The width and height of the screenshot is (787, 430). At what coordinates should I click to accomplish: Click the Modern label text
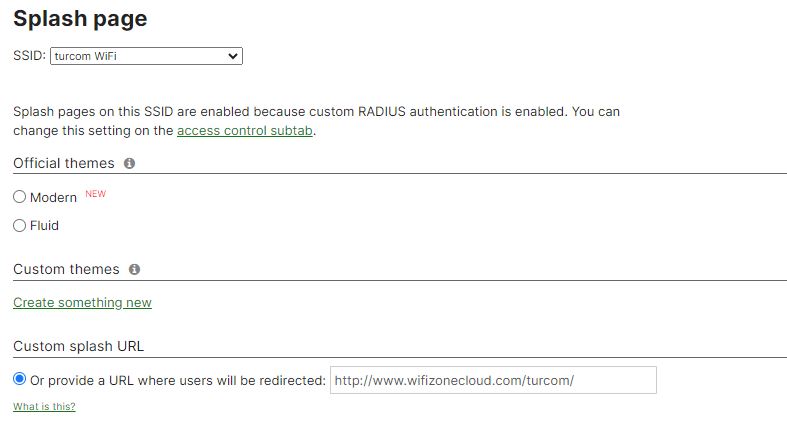[53, 198]
